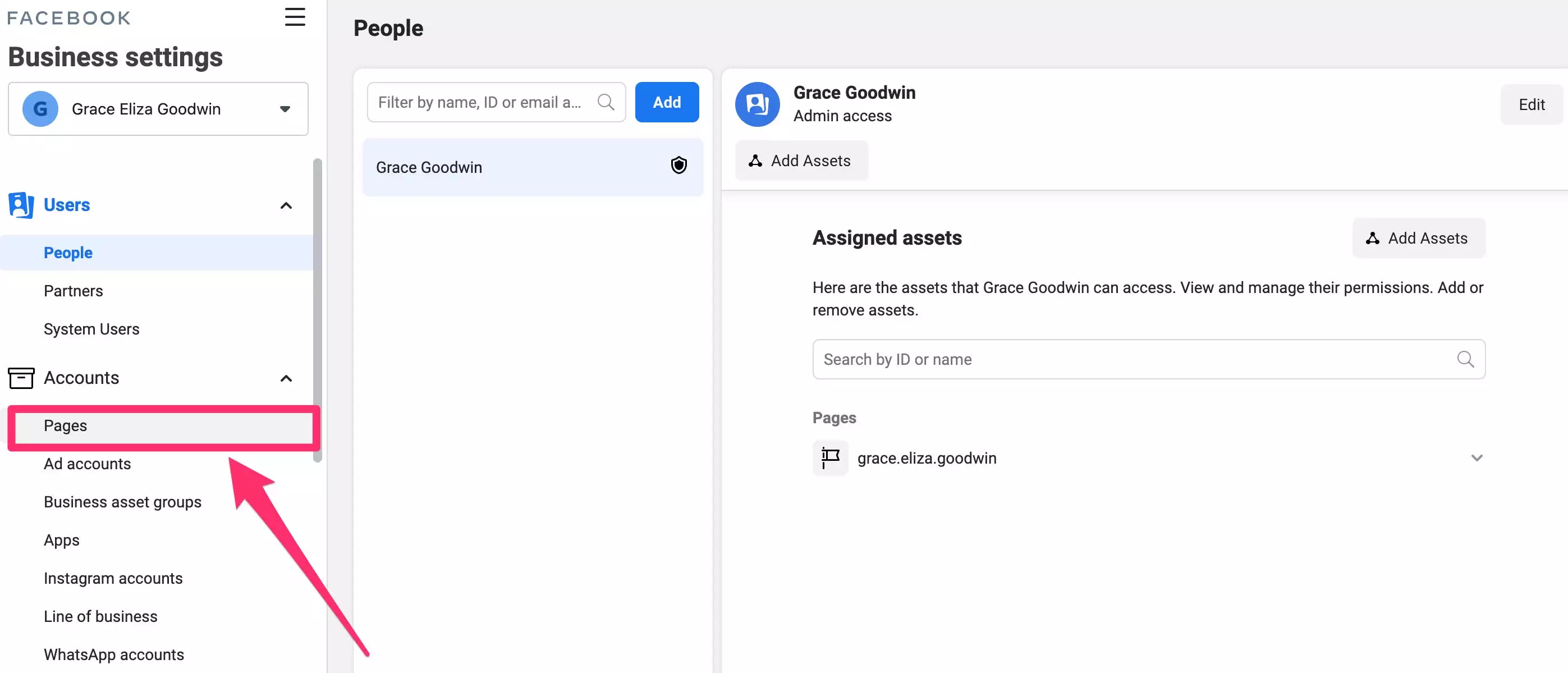Expand the grace.eliza.goodwin page row
1568x673 pixels.
1476,458
